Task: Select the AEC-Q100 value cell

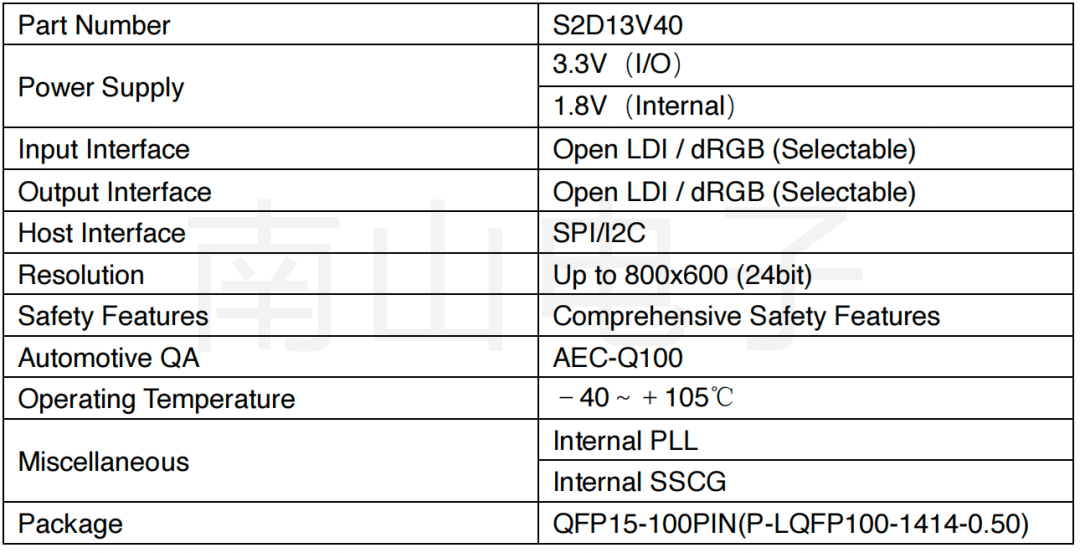Action: point(618,358)
